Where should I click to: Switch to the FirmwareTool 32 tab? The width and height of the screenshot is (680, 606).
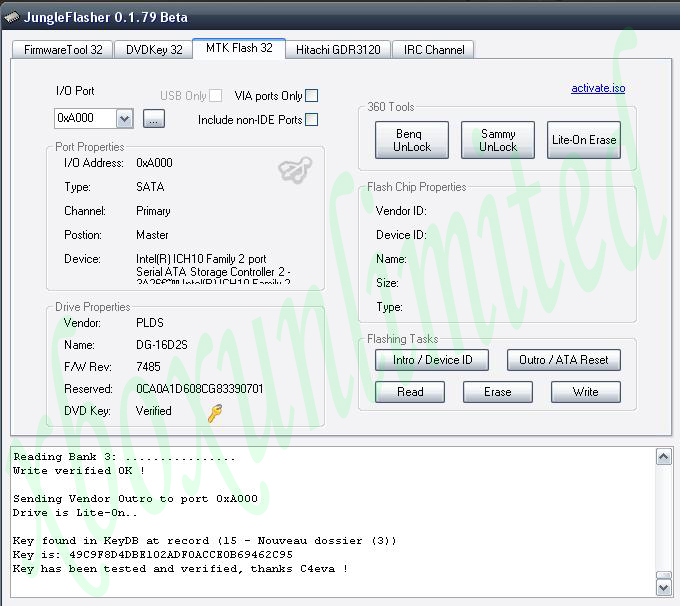point(63,49)
